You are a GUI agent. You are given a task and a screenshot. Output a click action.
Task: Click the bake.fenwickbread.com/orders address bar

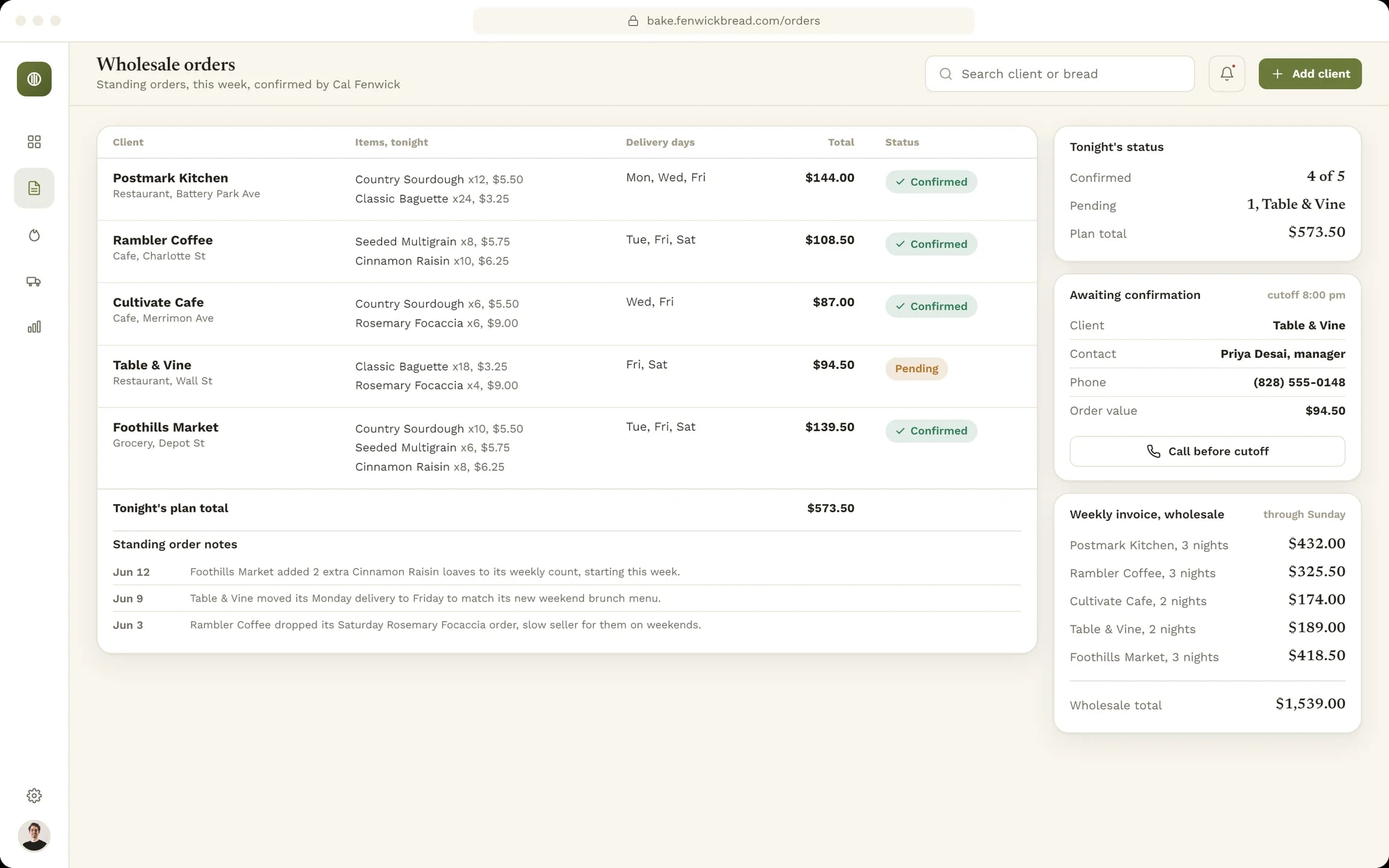[723, 20]
